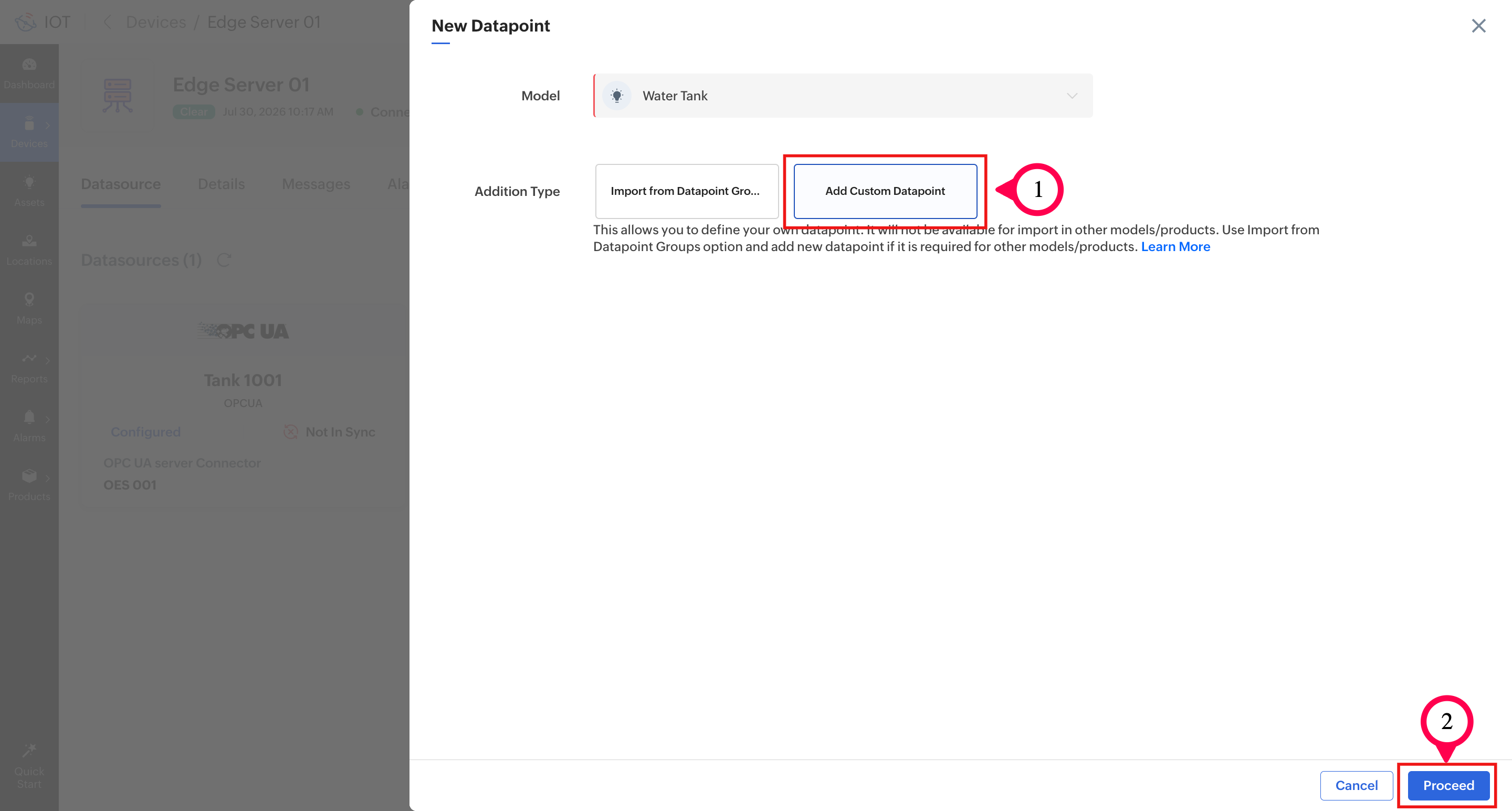Expand the Products sidebar submenu arrow
Viewport: 1512px width, 811px height.
pos(48,478)
